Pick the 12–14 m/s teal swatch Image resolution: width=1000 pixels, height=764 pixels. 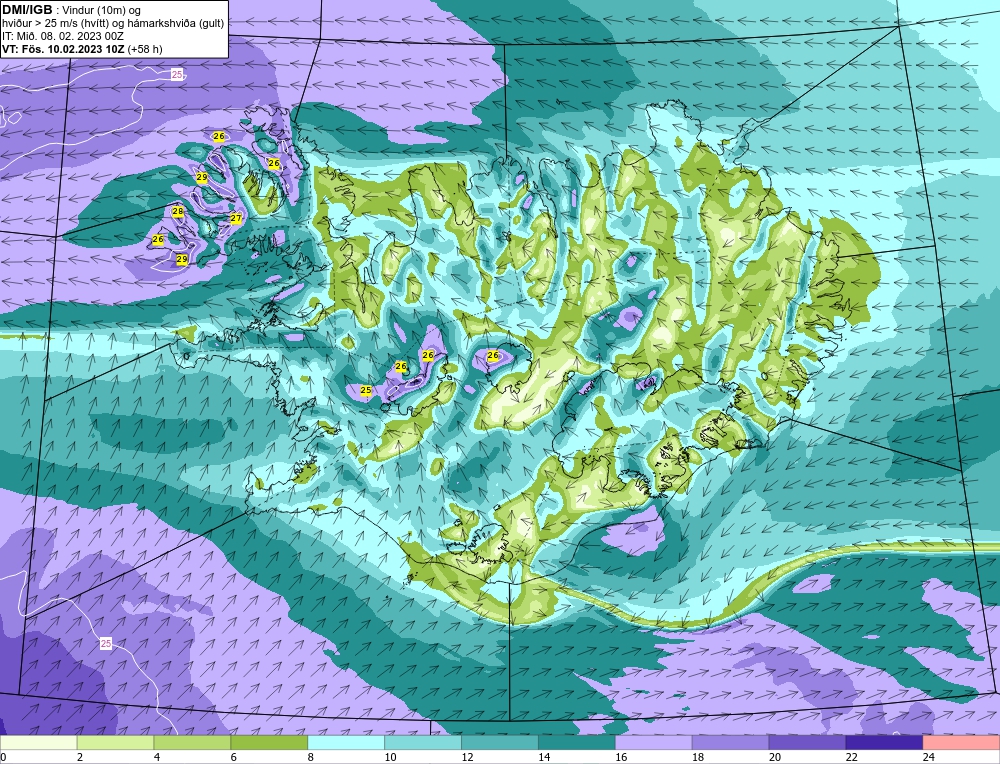tap(499, 743)
